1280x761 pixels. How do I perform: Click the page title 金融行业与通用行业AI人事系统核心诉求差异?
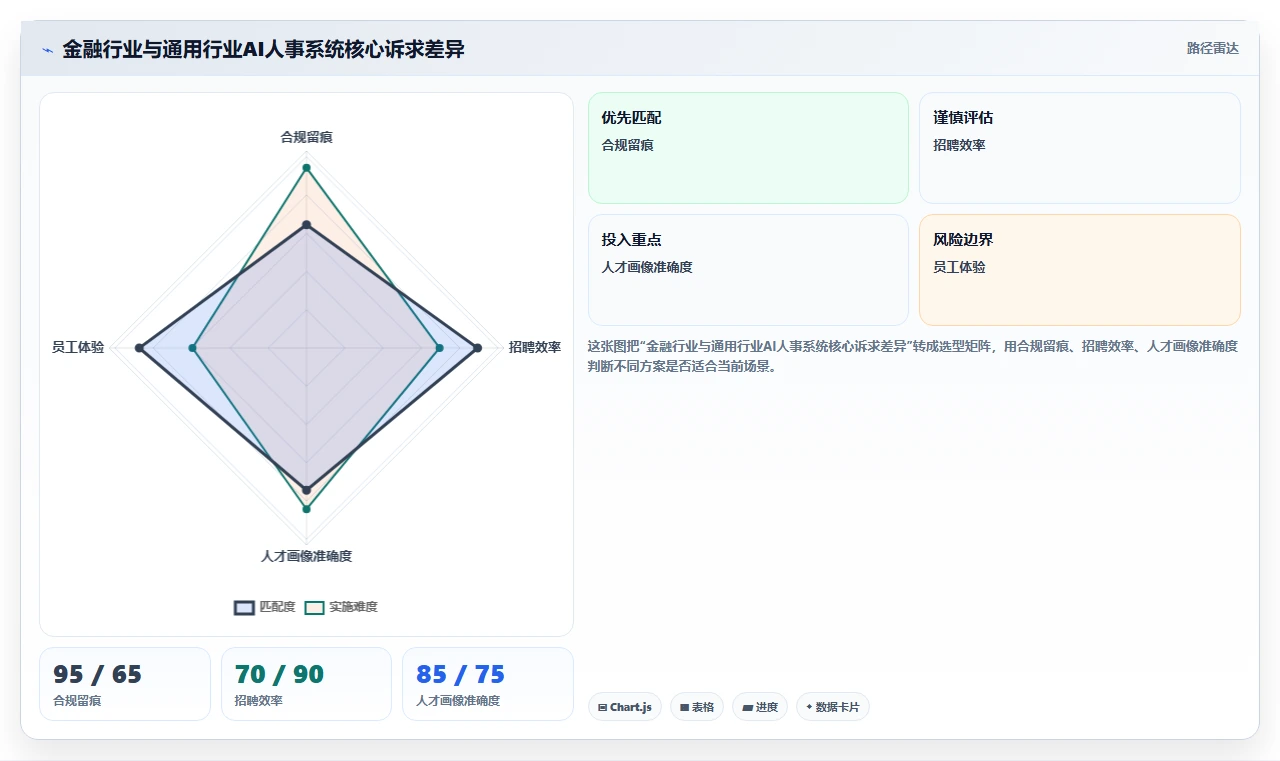pyautogui.click(x=263, y=49)
